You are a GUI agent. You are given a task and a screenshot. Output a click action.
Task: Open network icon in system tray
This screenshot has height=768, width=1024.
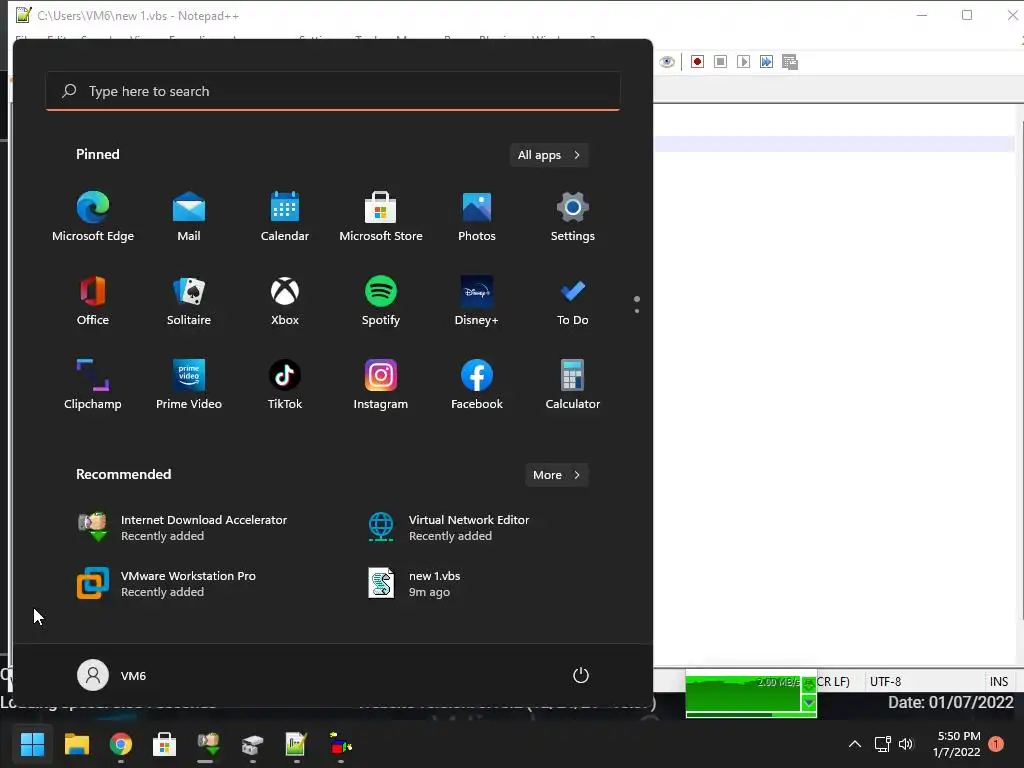coord(882,744)
